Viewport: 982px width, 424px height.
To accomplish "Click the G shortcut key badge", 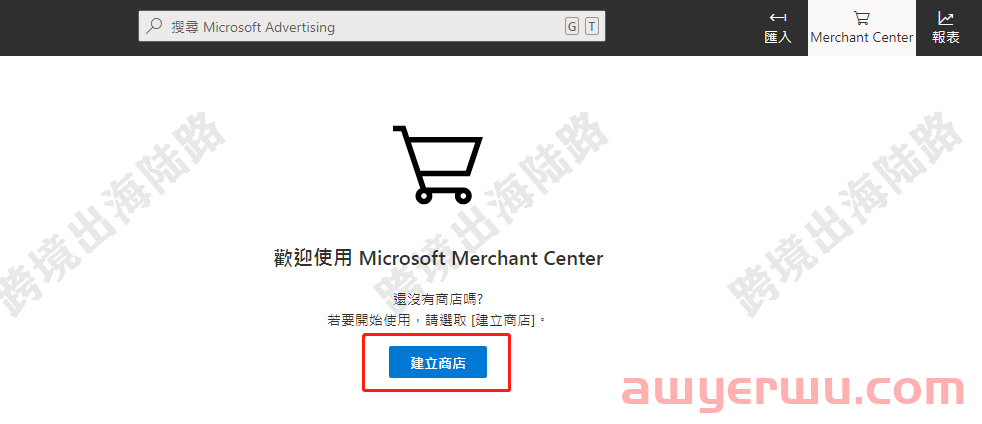I will pos(571,27).
